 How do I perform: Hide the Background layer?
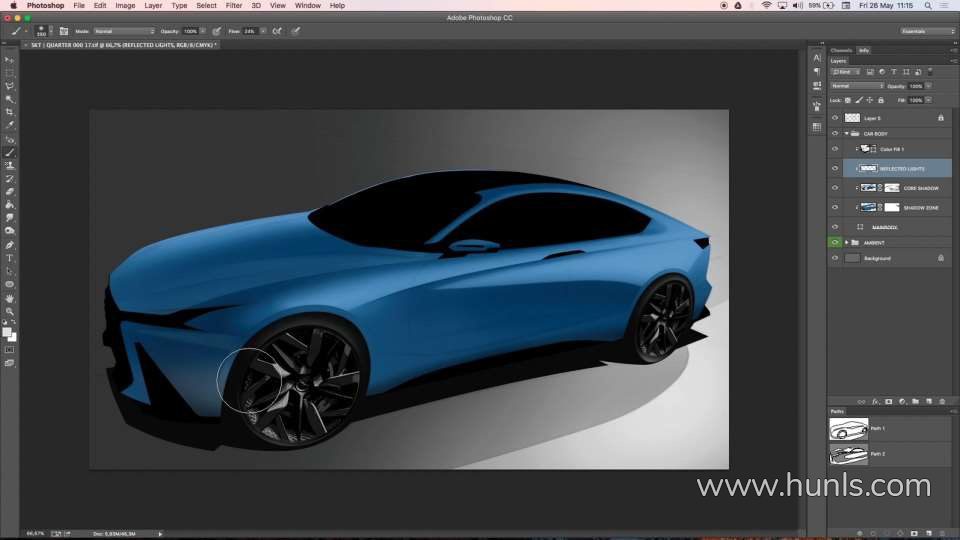[x=835, y=258]
